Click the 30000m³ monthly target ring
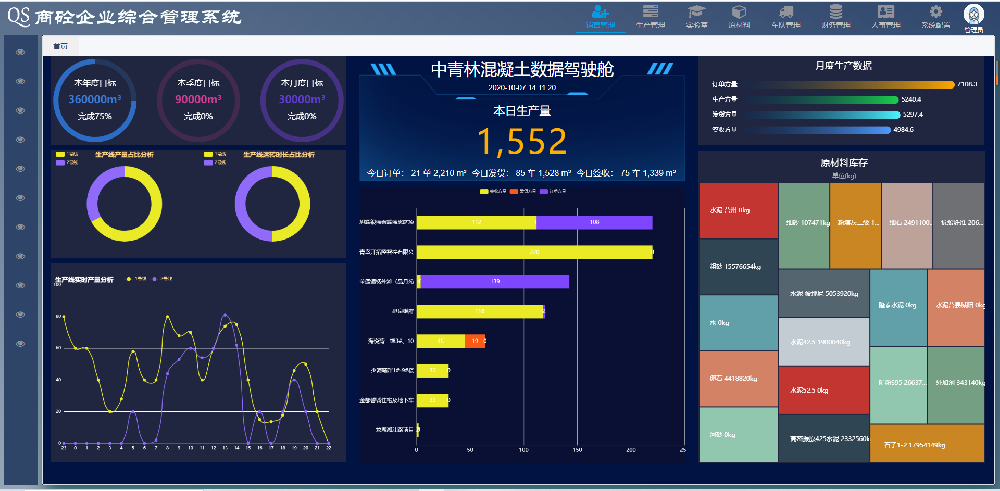Viewport: 1000px width, 491px height. (302, 100)
